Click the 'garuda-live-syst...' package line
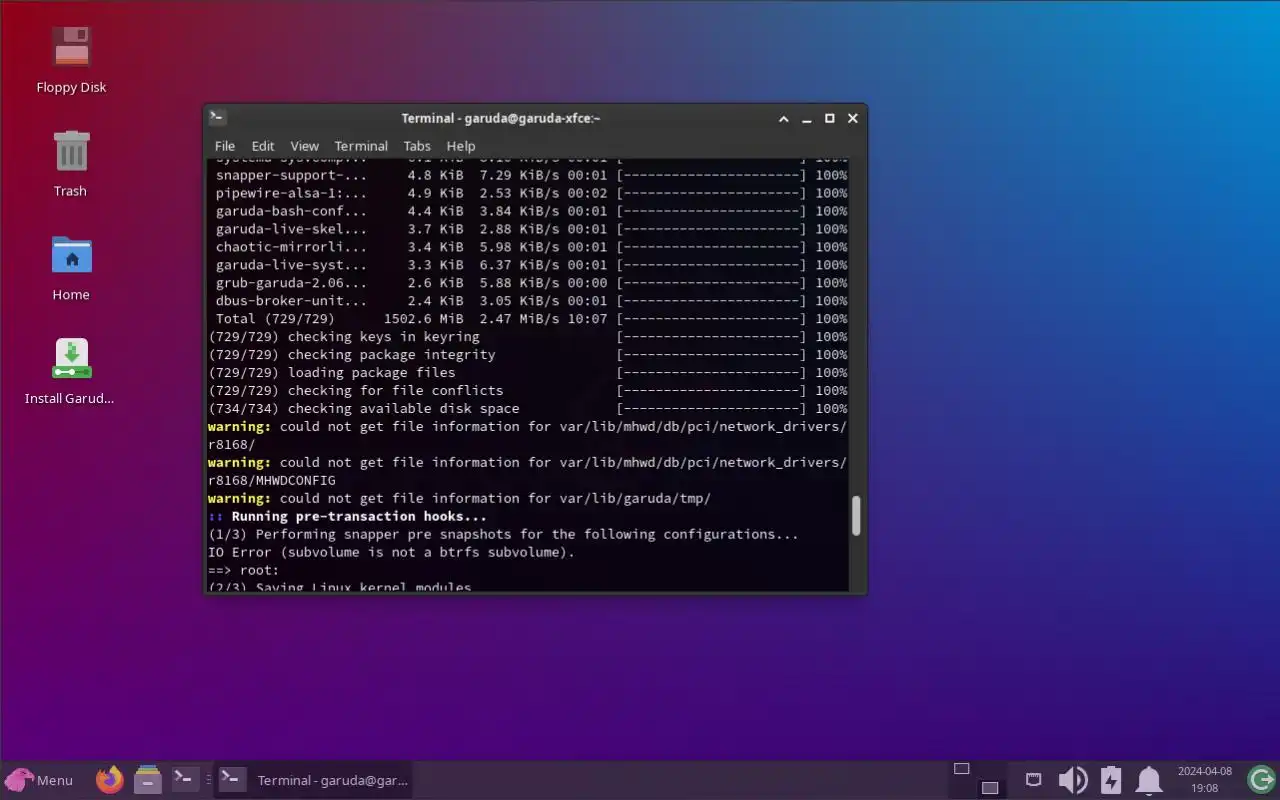Image resolution: width=1280 pixels, height=800 pixels. [x=527, y=265]
